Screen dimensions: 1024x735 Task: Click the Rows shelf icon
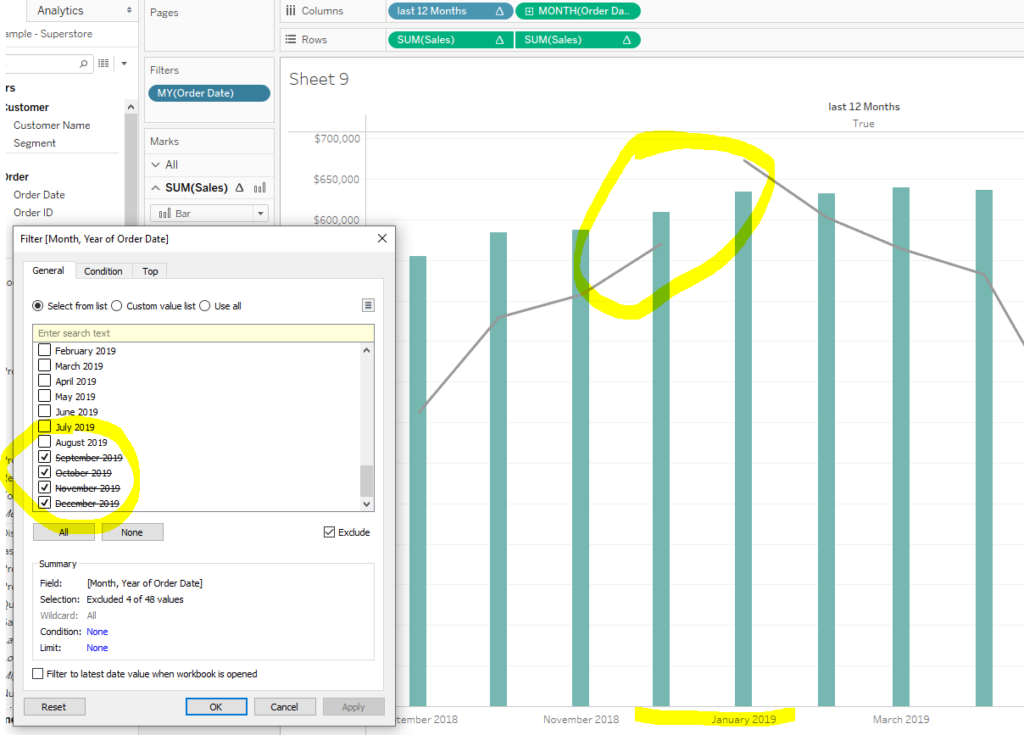pos(291,39)
